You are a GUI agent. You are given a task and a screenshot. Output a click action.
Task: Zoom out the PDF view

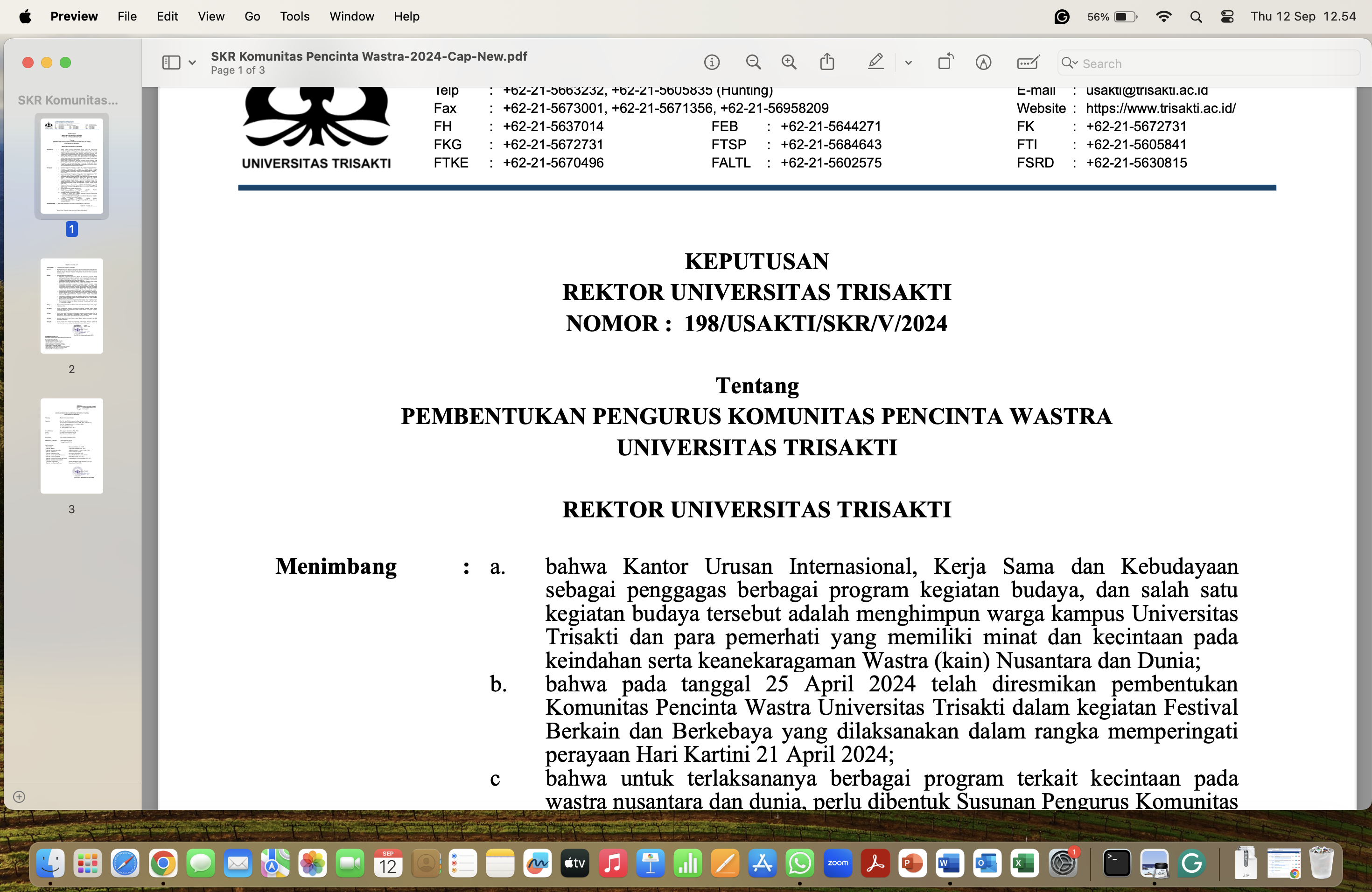pyautogui.click(x=753, y=62)
